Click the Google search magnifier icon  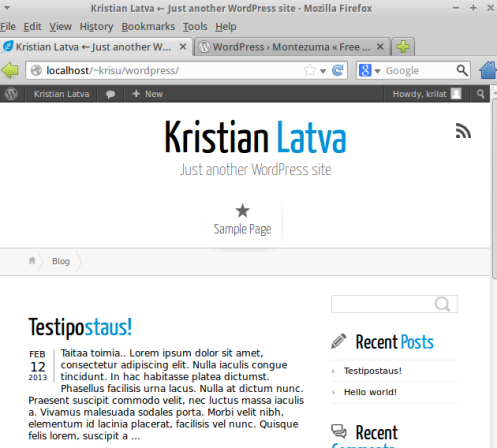462,70
